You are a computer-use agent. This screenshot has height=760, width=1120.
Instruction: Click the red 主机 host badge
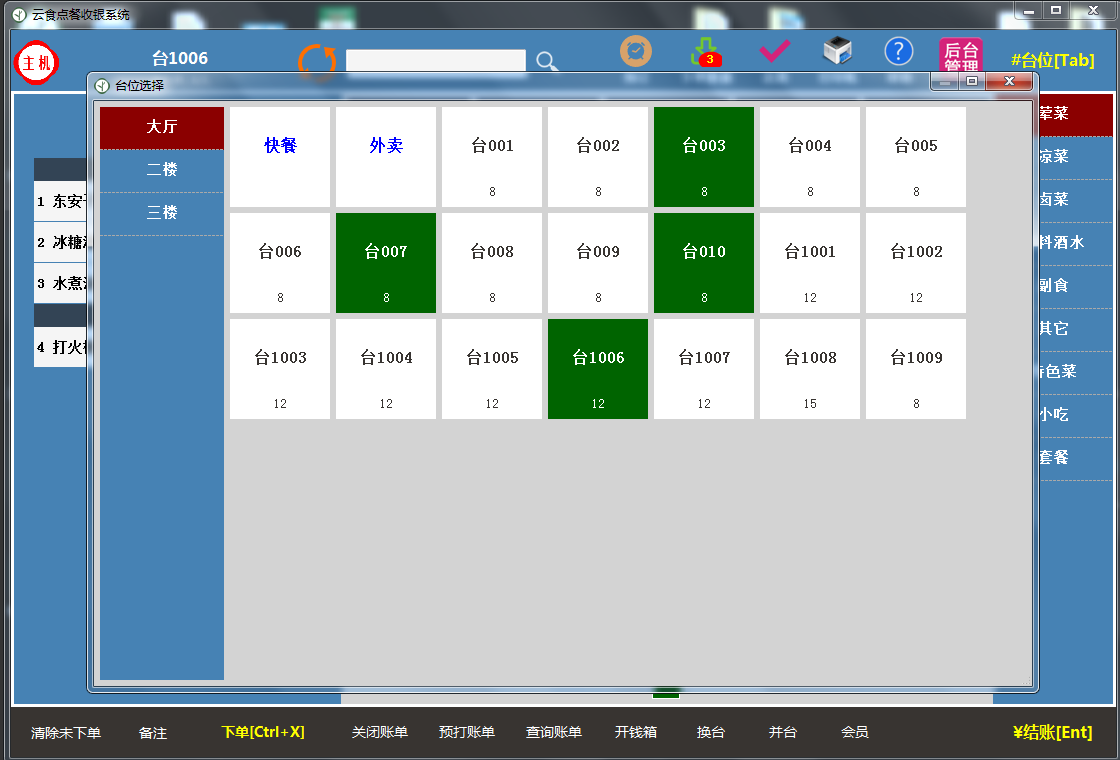pos(37,63)
